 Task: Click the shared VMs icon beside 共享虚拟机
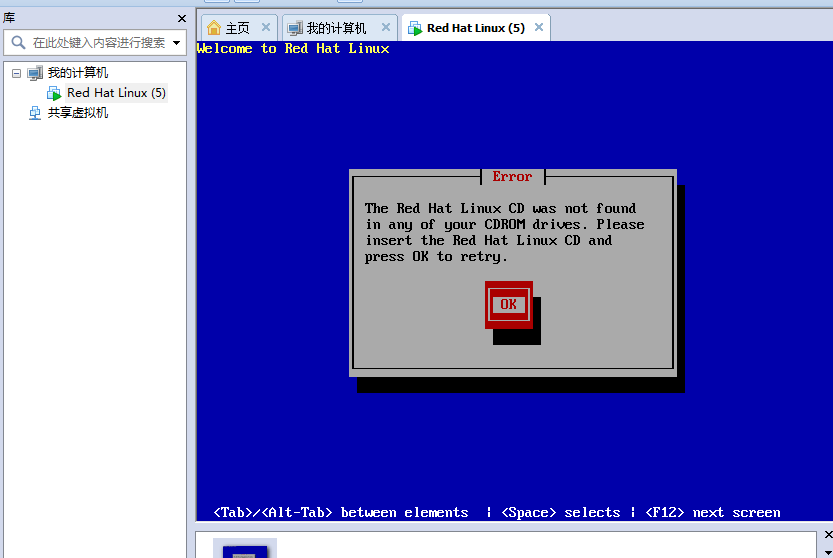click(x=35, y=113)
